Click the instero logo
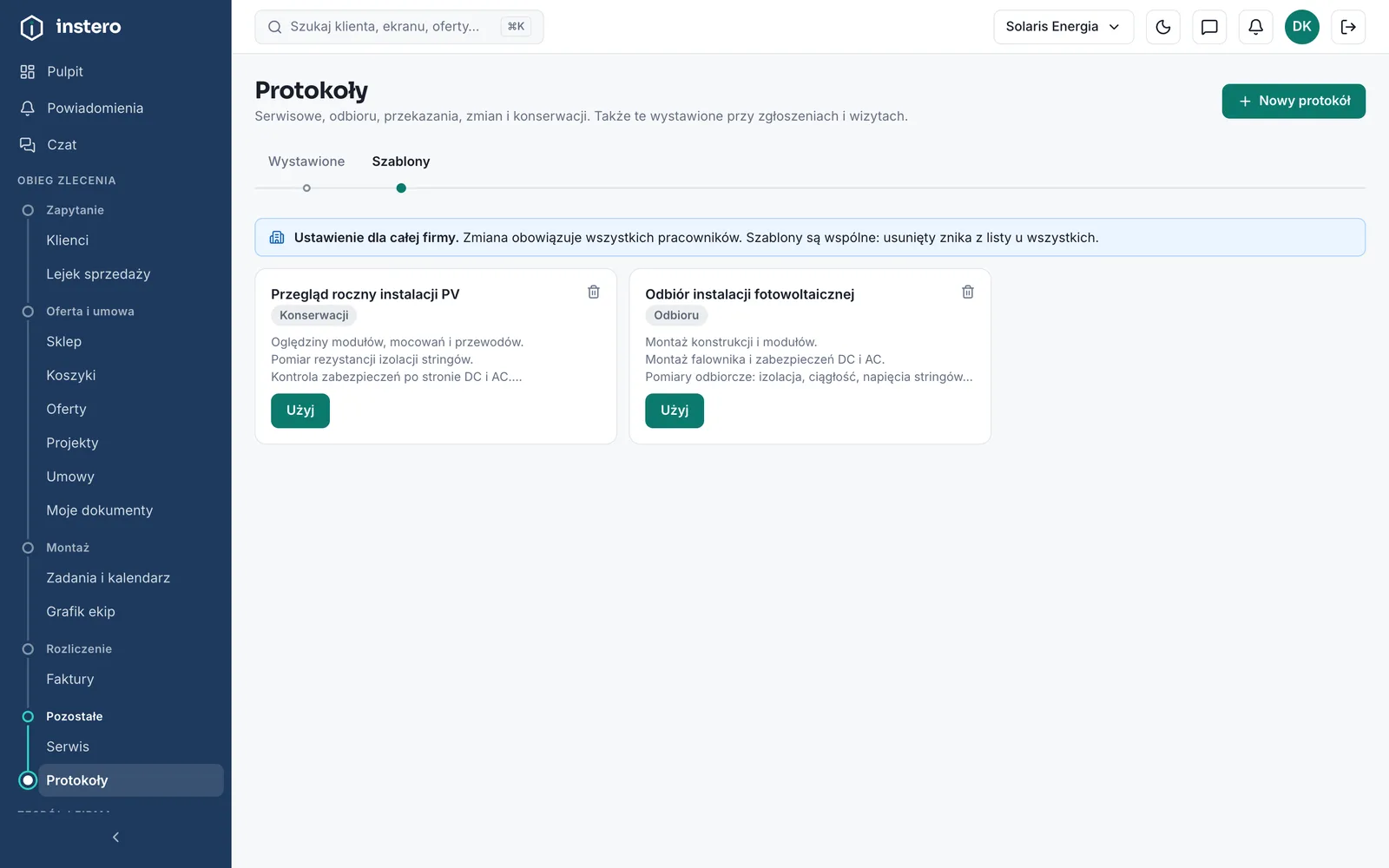The width and height of the screenshot is (1389, 868). point(71,27)
